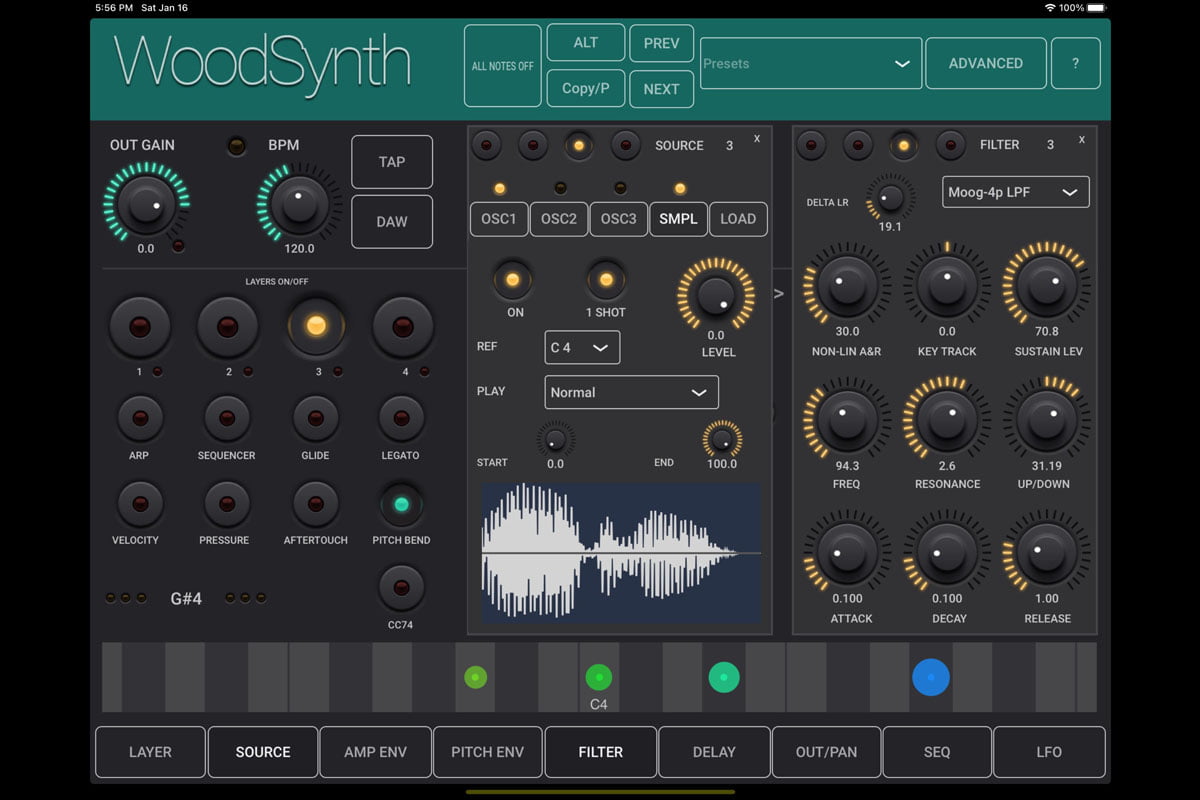Viewport: 1200px width, 800px height.
Task: Click the KEY TRACK knob
Action: click(946, 287)
